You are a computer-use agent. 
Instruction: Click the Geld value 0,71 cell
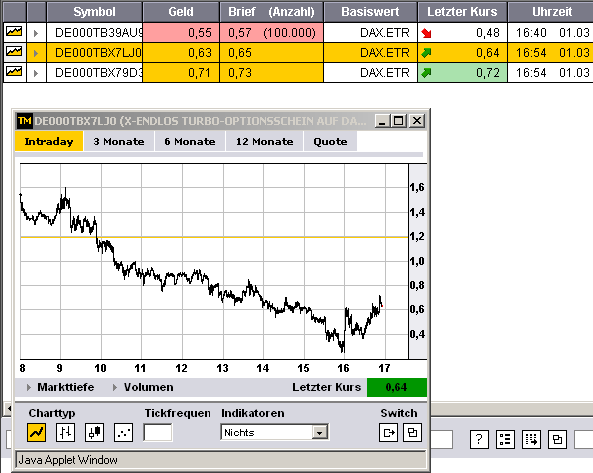pyautogui.click(x=181, y=73)
